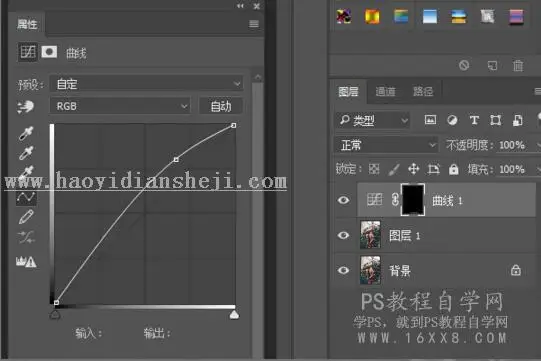This screenshot has width=541, height=361.
Task: Select the green-blue gradient swatch
Action: pos(401,16)
